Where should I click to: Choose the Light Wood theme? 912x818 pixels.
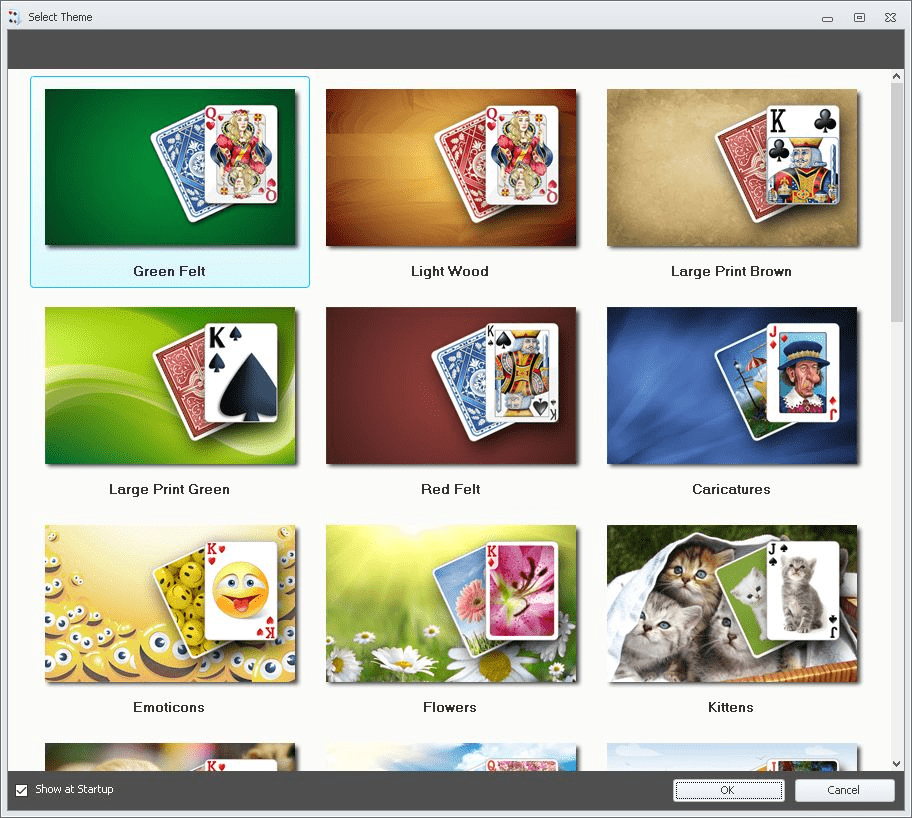[450, 166]
